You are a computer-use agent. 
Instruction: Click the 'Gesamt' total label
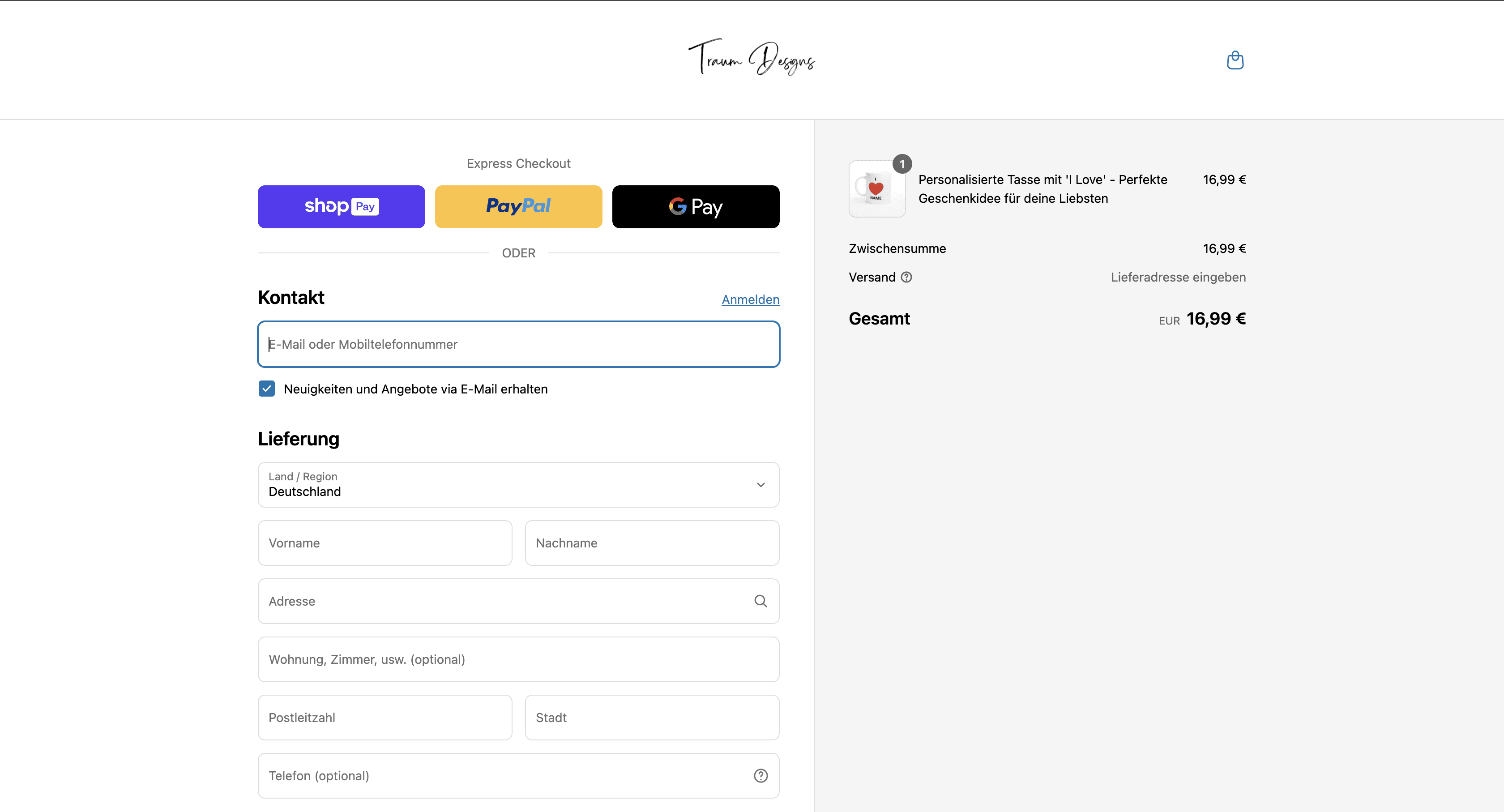879,319
